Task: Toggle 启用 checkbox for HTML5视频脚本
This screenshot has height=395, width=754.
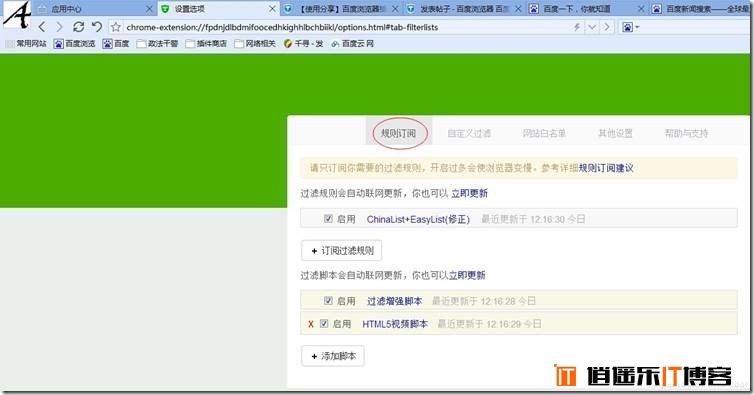Action: coord(324,324)
